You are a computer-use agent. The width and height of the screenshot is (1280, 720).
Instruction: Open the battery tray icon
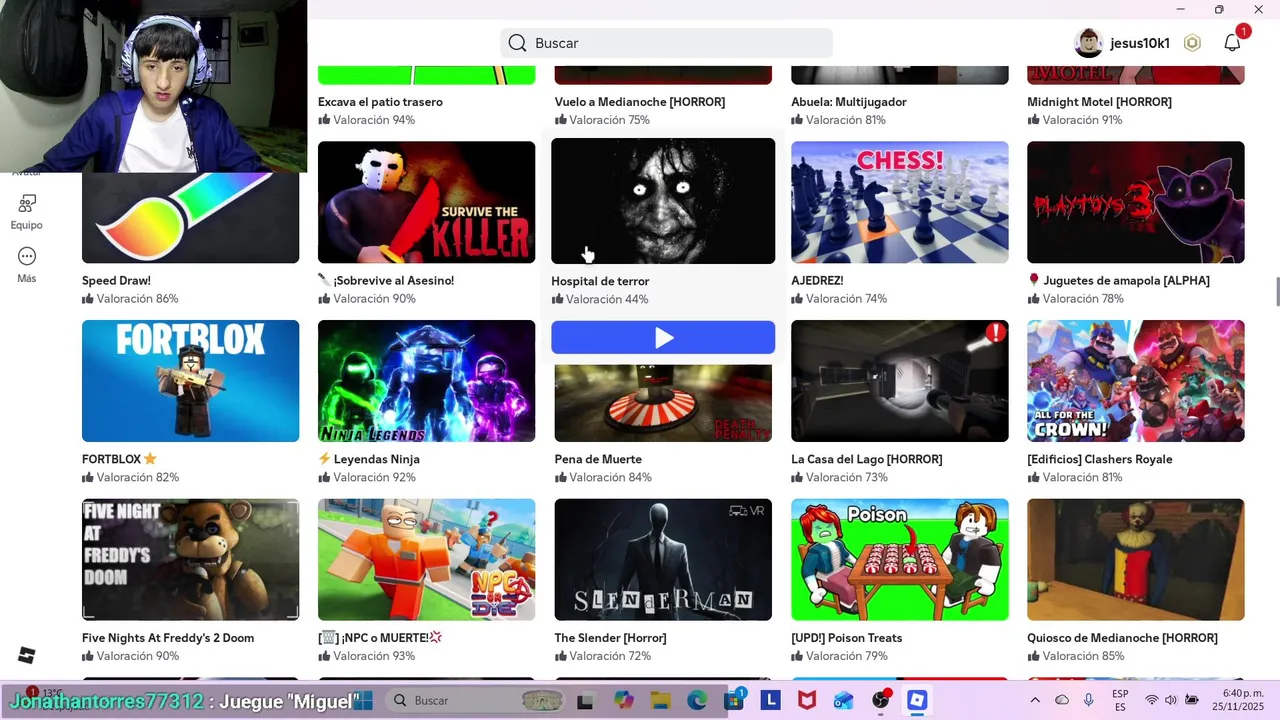pos(1191,700)
